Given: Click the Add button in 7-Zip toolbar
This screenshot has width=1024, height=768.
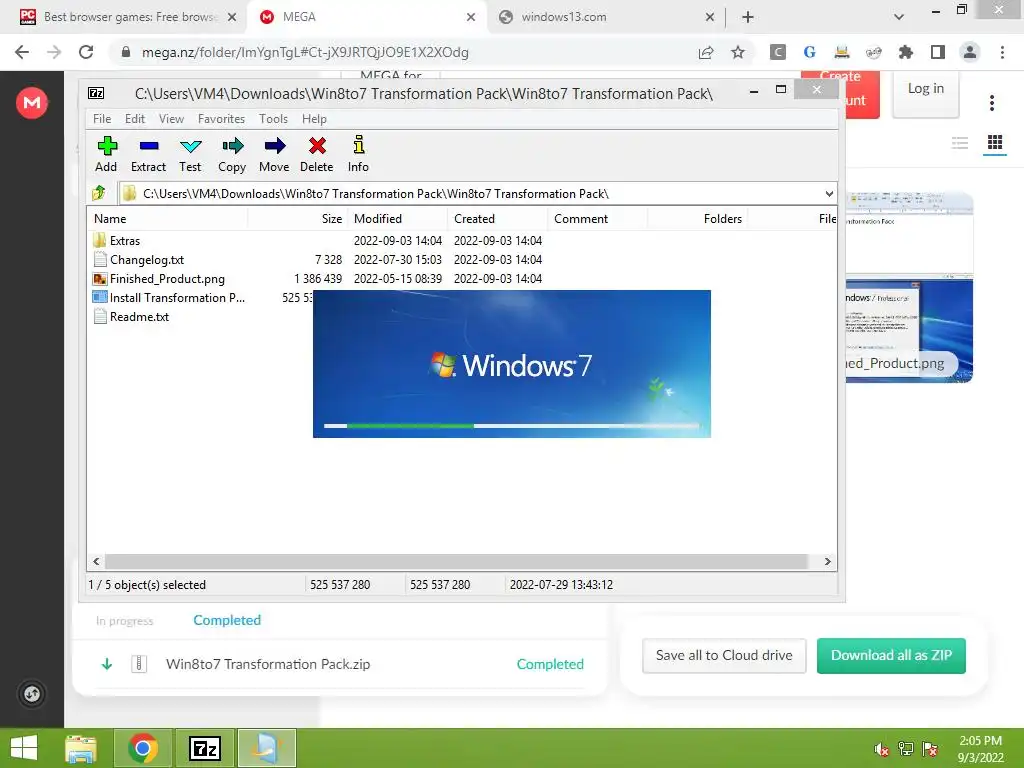Looking at the screenshot, I should point(106,155).
